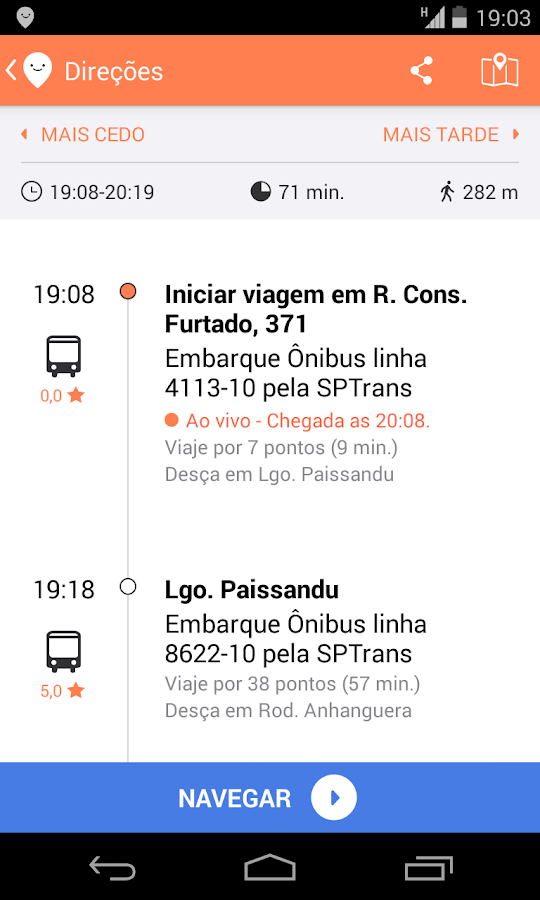540x900 pixels.
Task: Tap the duration pie icon beside 71 min.
Action: tap(261, 192)
